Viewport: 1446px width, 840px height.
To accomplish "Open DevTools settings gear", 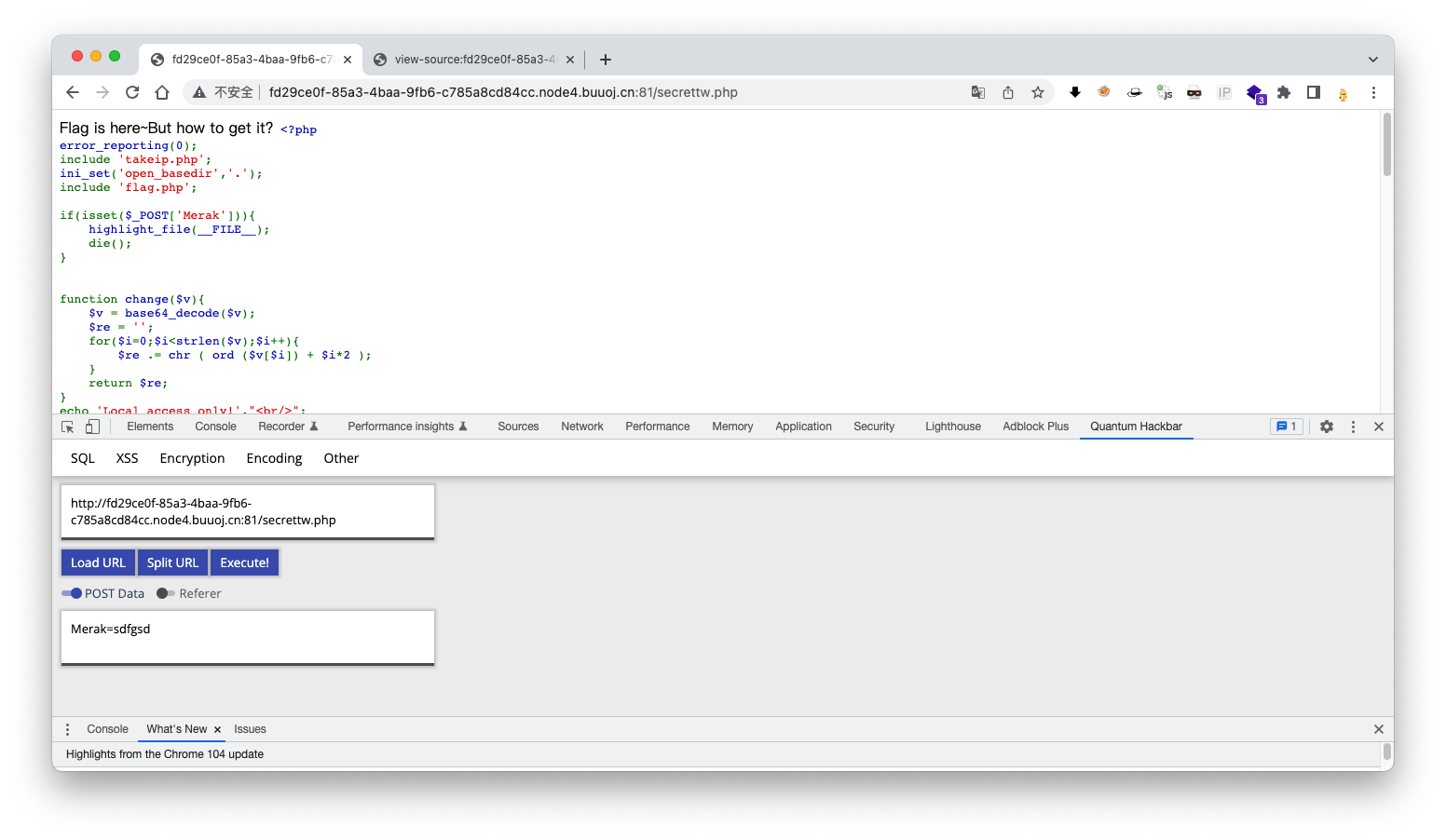I will 1327,427.
